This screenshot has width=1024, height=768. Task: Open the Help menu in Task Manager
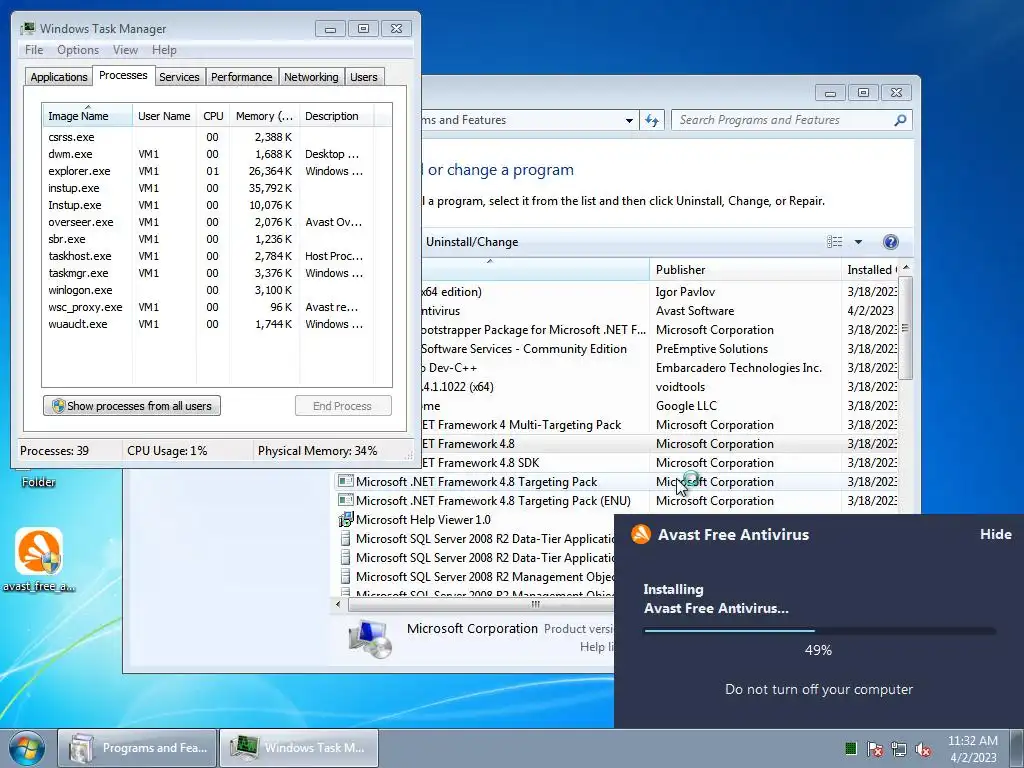[164, 50]
